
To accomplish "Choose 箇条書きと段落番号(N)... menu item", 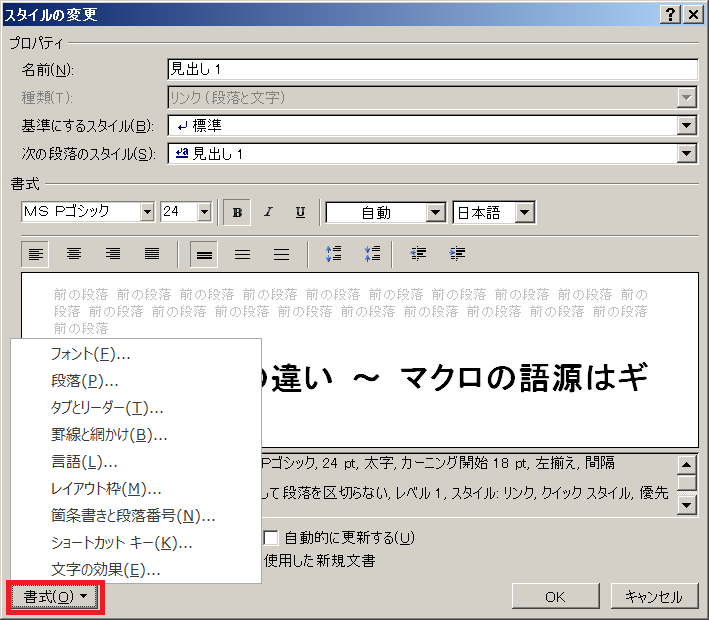I will (x=136, y=516).
